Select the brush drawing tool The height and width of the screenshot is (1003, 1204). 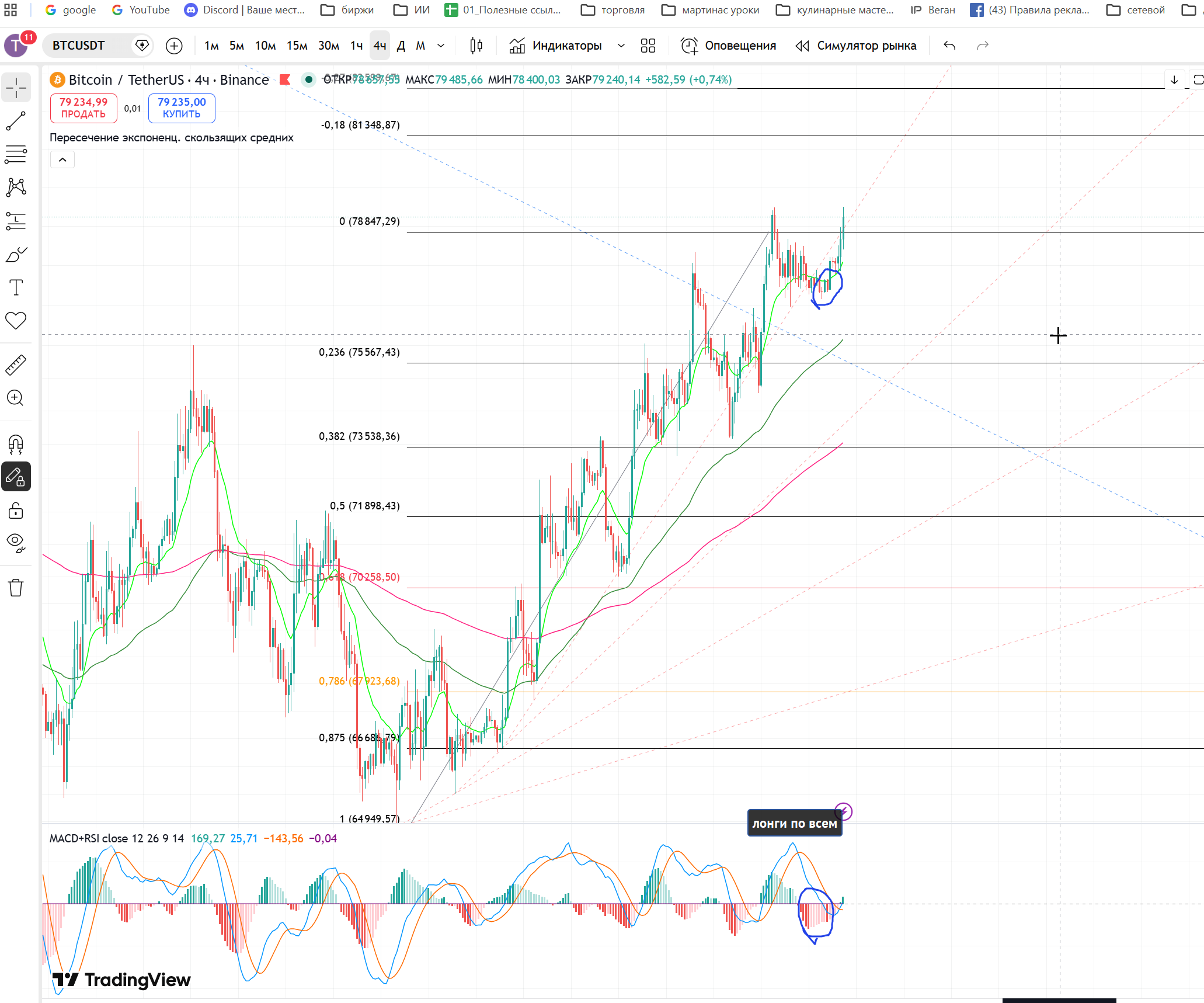pos(16,255)
